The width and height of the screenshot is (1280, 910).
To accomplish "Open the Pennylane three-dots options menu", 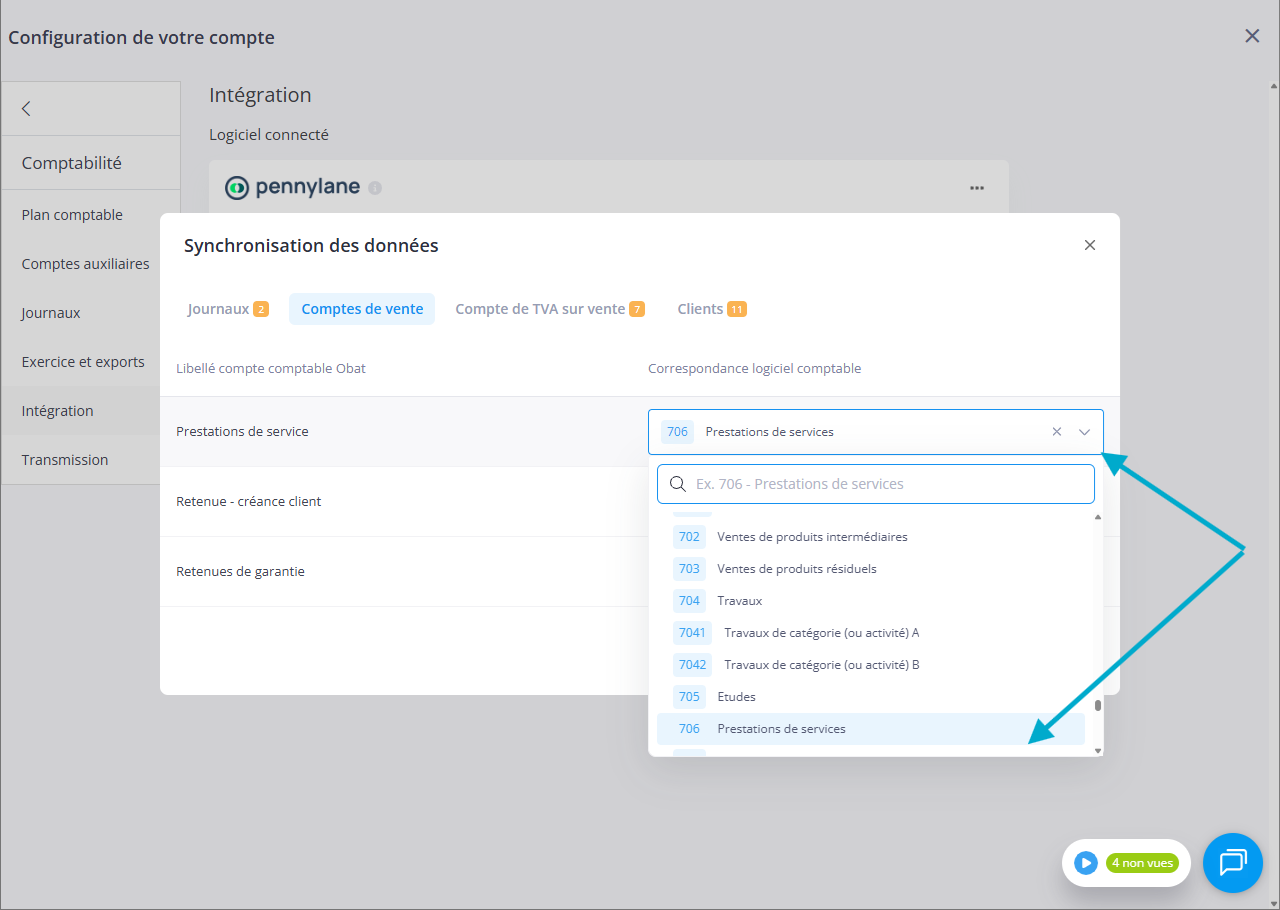I will (x=977, y=188).
